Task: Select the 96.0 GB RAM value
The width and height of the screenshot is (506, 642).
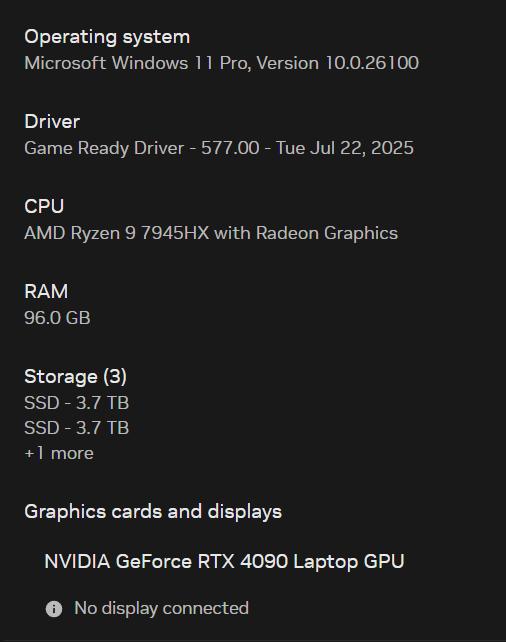Action: 57,318
